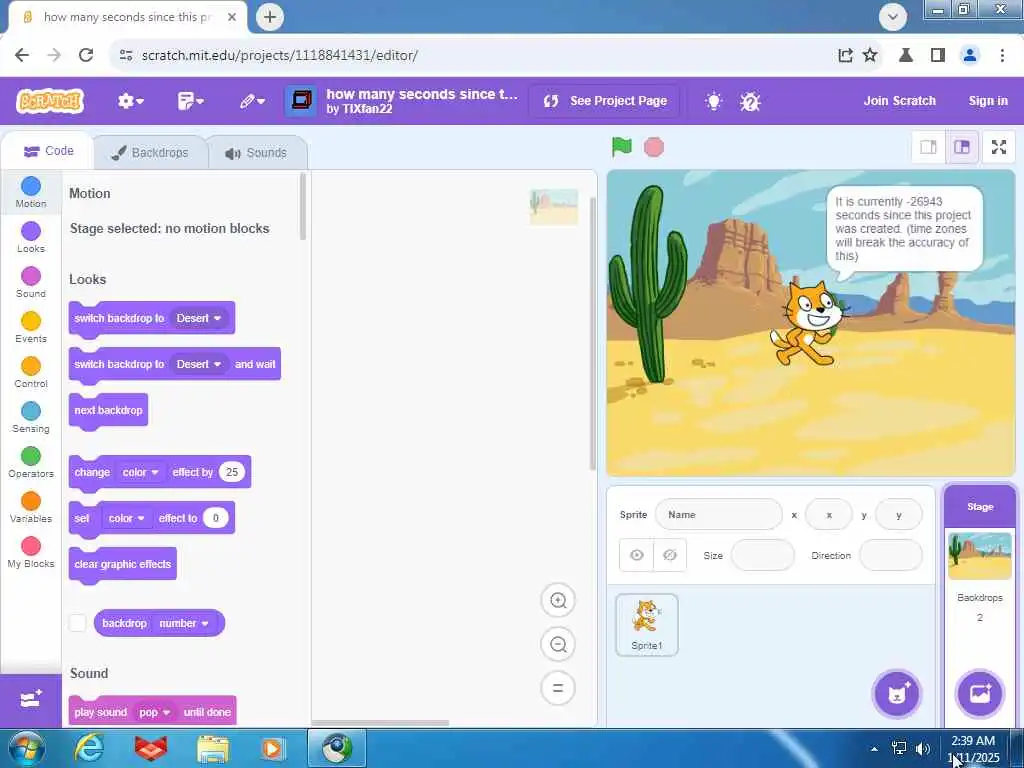This screenshot has height=768, width=1024.
Task: Open the File menu dropdown
Action: coord(191,101)
